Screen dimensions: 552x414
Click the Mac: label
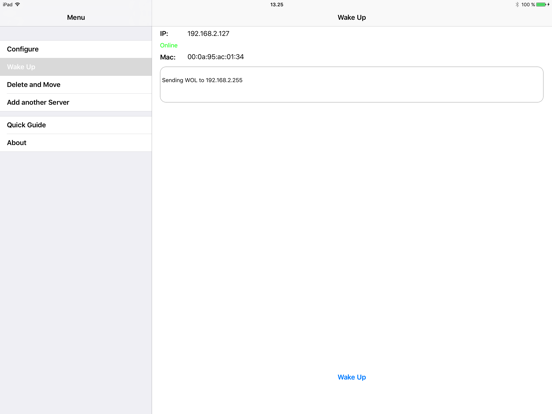pos(168,57)
